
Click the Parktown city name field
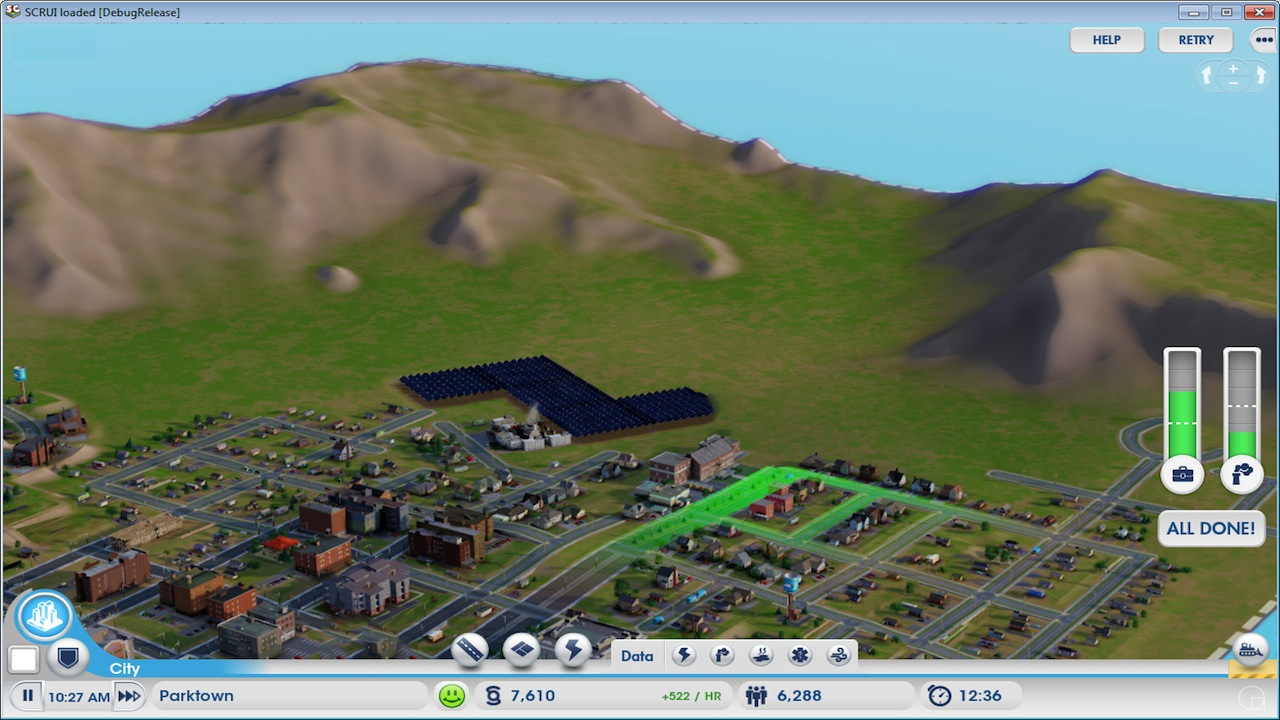pos(288,696)
